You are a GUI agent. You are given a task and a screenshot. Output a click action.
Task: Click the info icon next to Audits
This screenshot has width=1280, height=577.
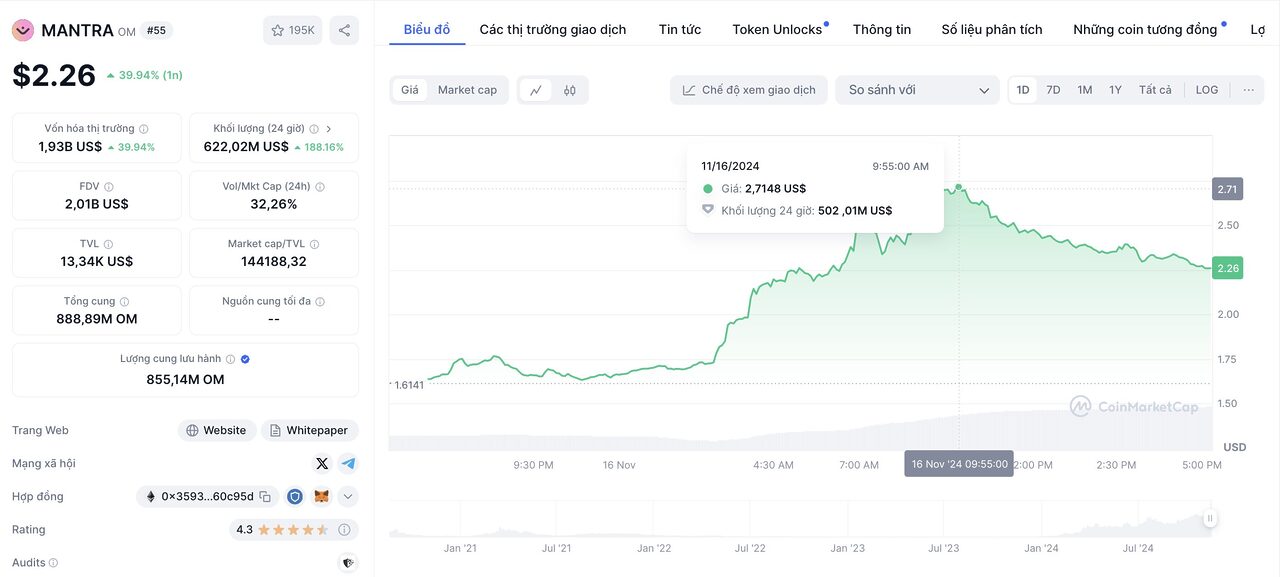[x=53, y=563]
